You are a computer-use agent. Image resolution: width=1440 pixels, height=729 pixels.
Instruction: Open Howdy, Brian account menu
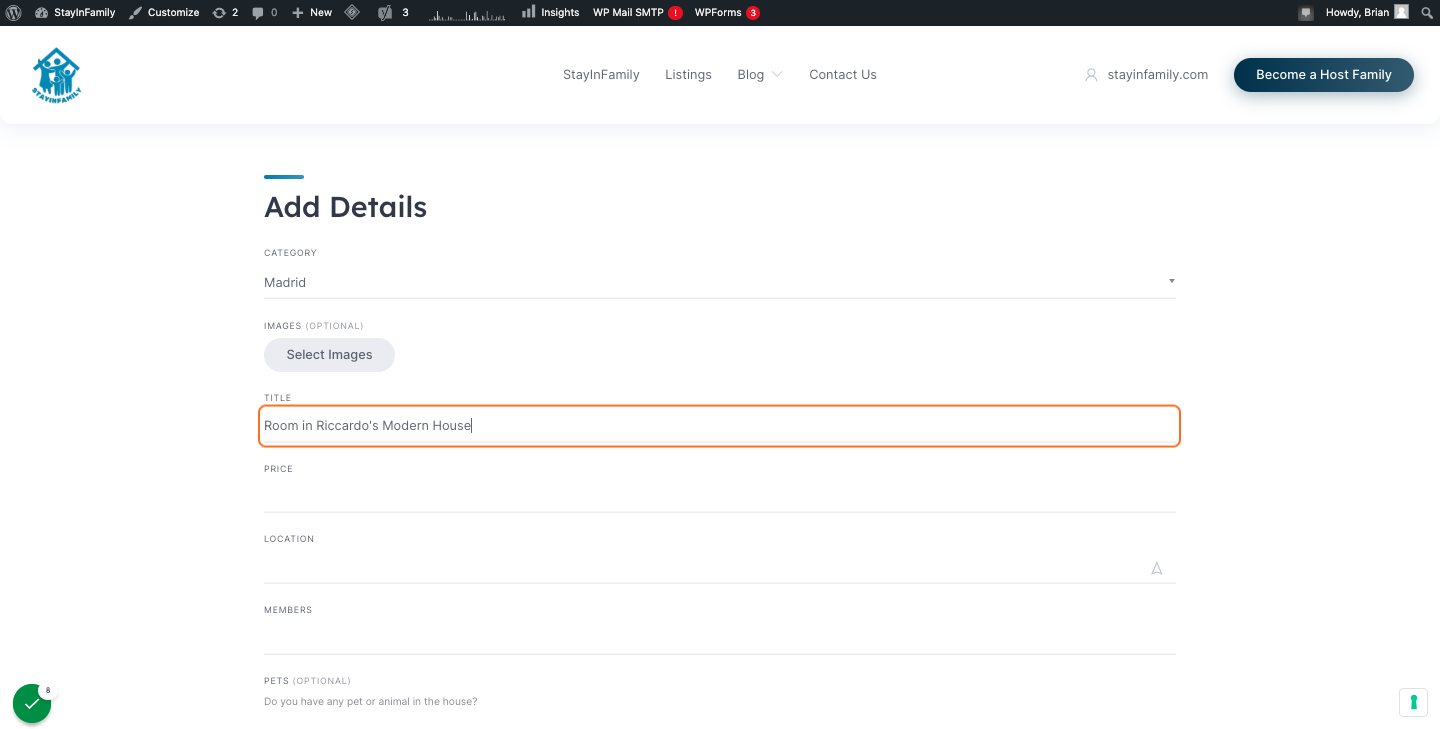[1367, 12]
